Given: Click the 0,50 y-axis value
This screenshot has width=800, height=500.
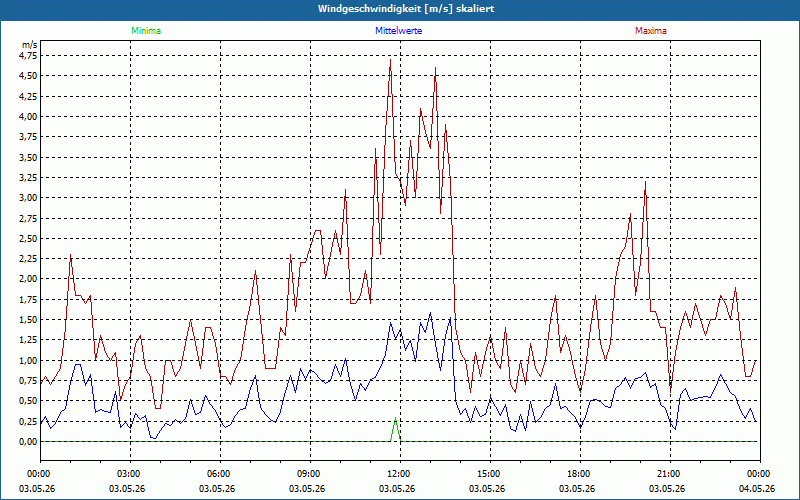Looking at the screenshot, I should pos(29,401).
